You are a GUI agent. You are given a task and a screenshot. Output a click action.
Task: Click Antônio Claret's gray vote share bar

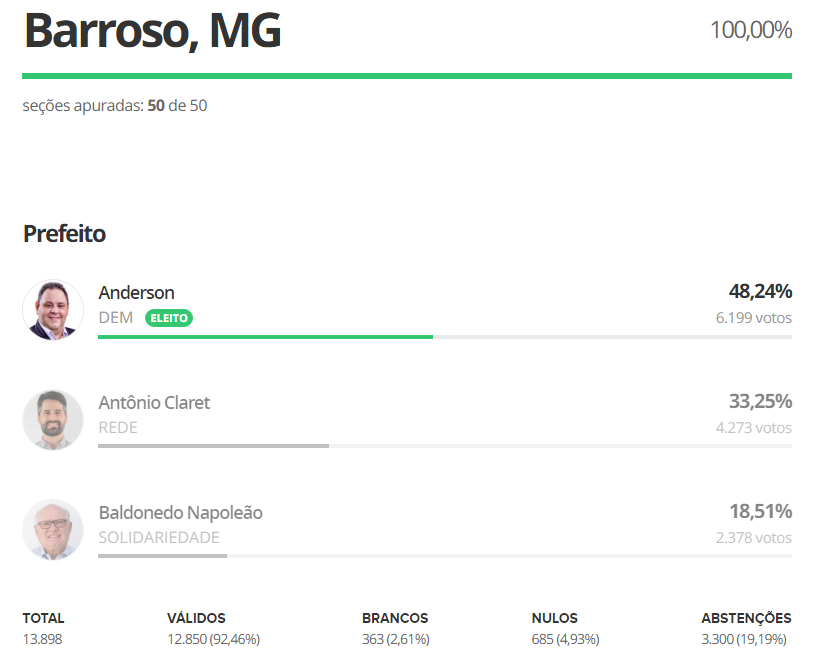(x=213, y=446)
